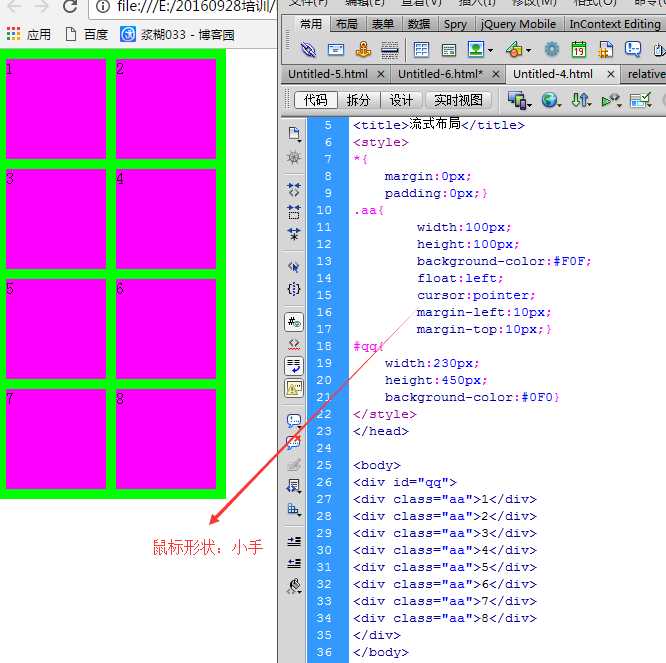This screenshot has width=666, height=663.
Task: Select the 数据 insert tab
Action: point(419,24)
